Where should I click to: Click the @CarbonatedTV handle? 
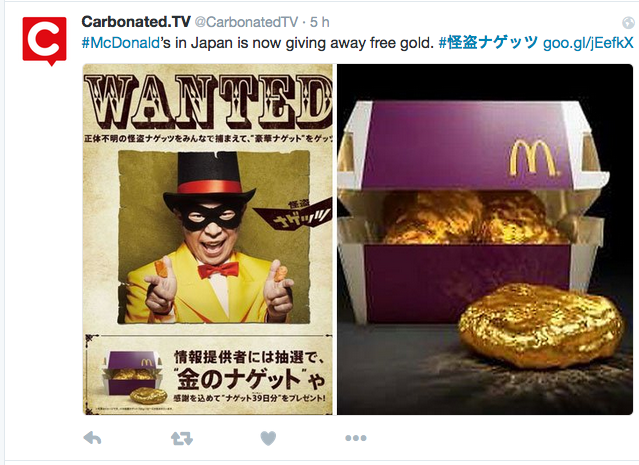(x=246, y=22)
